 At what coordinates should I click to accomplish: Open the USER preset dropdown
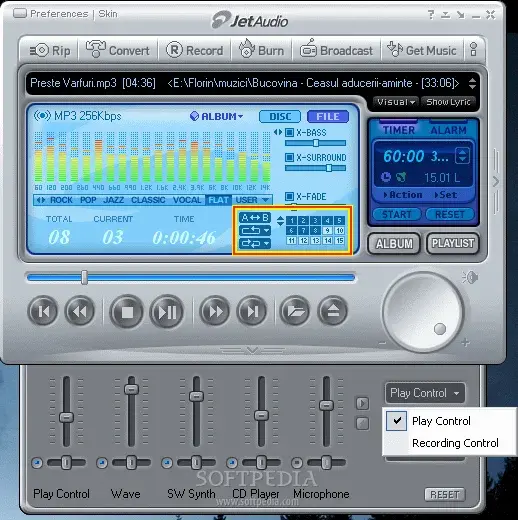[252, 200]
